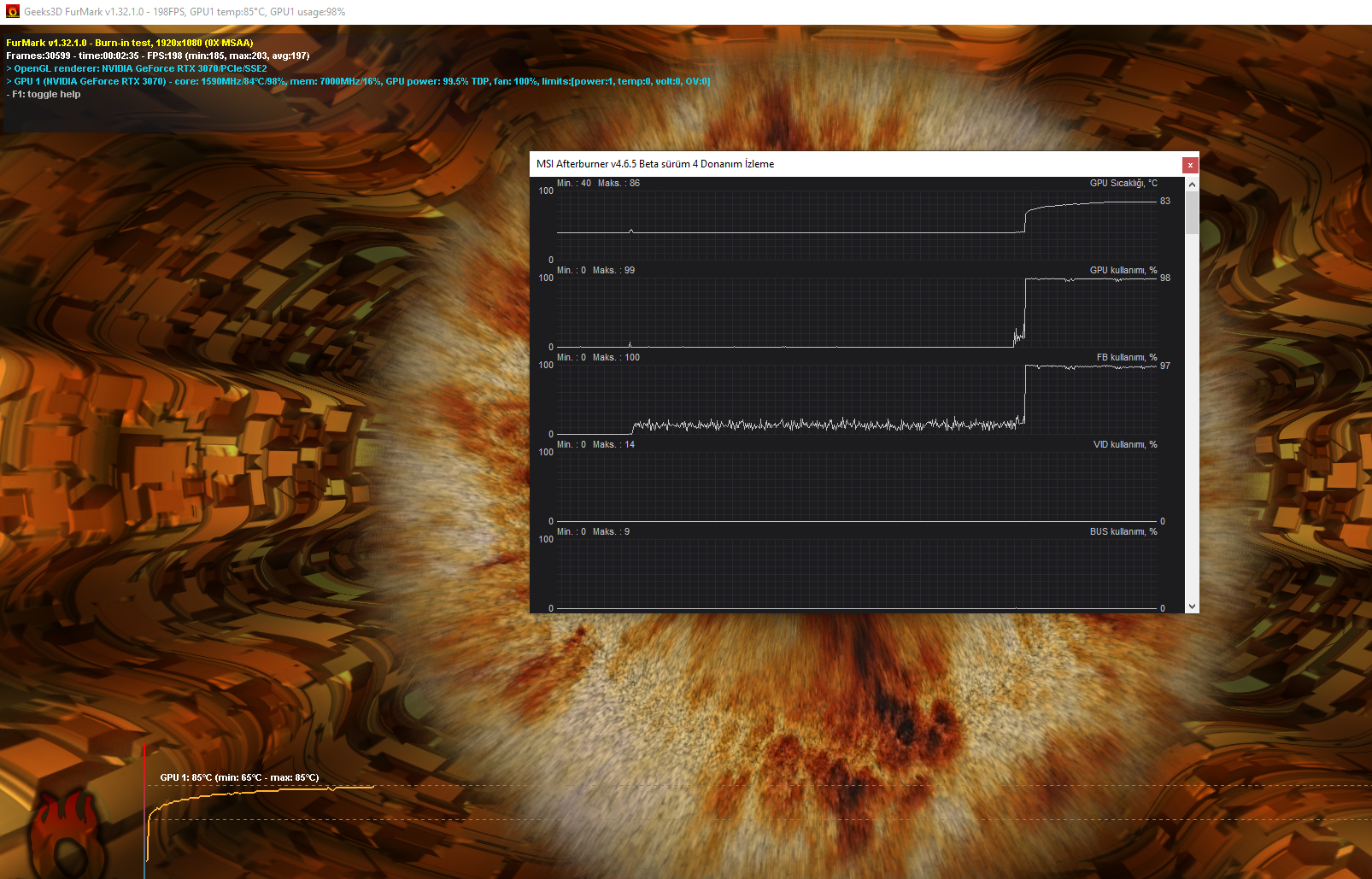
Task: Click the 'GPU Sıcaklığı, °C' graph label
Action: pyautogui.click(x=1123, y=183)
